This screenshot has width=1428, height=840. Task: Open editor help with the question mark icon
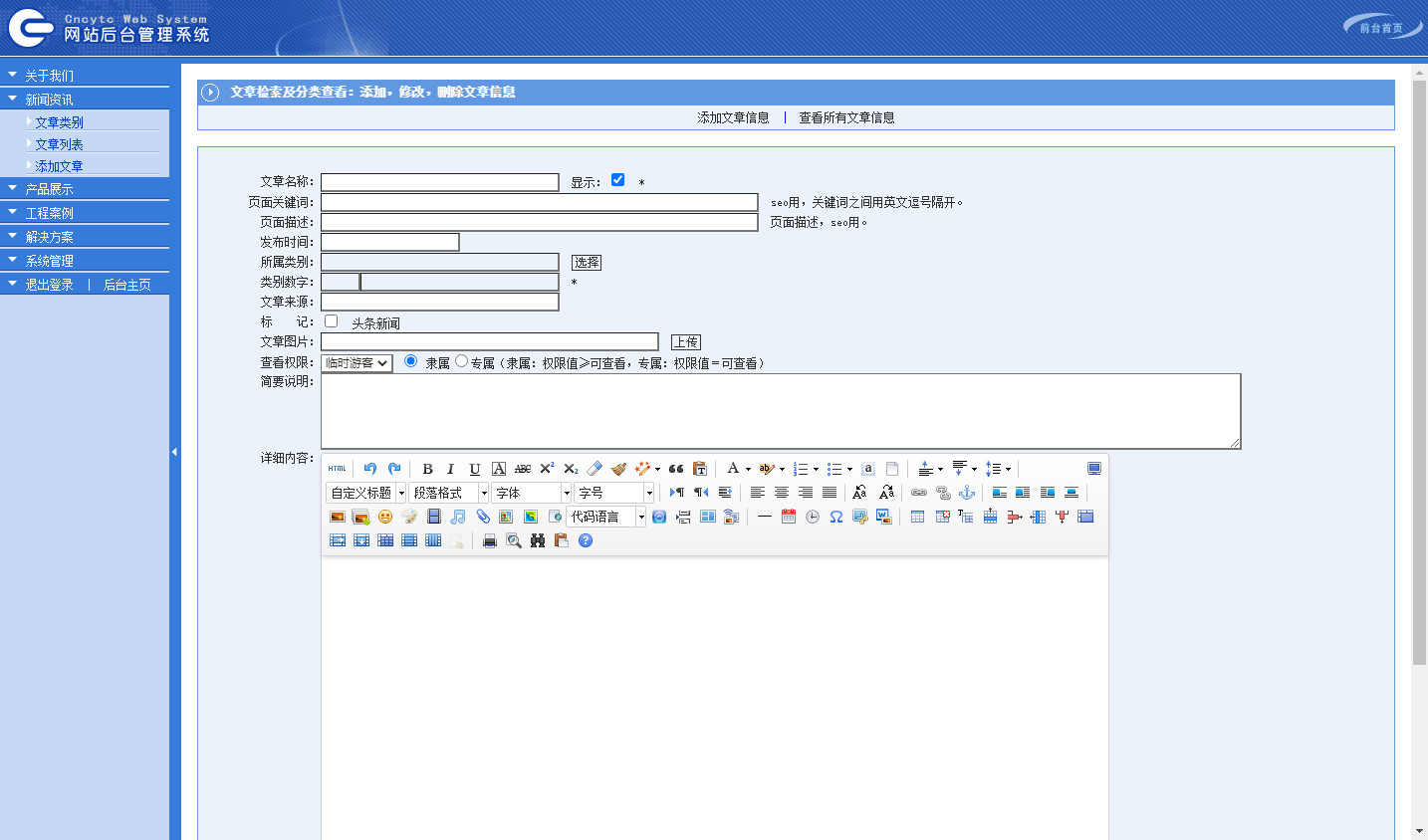[586, 540]
